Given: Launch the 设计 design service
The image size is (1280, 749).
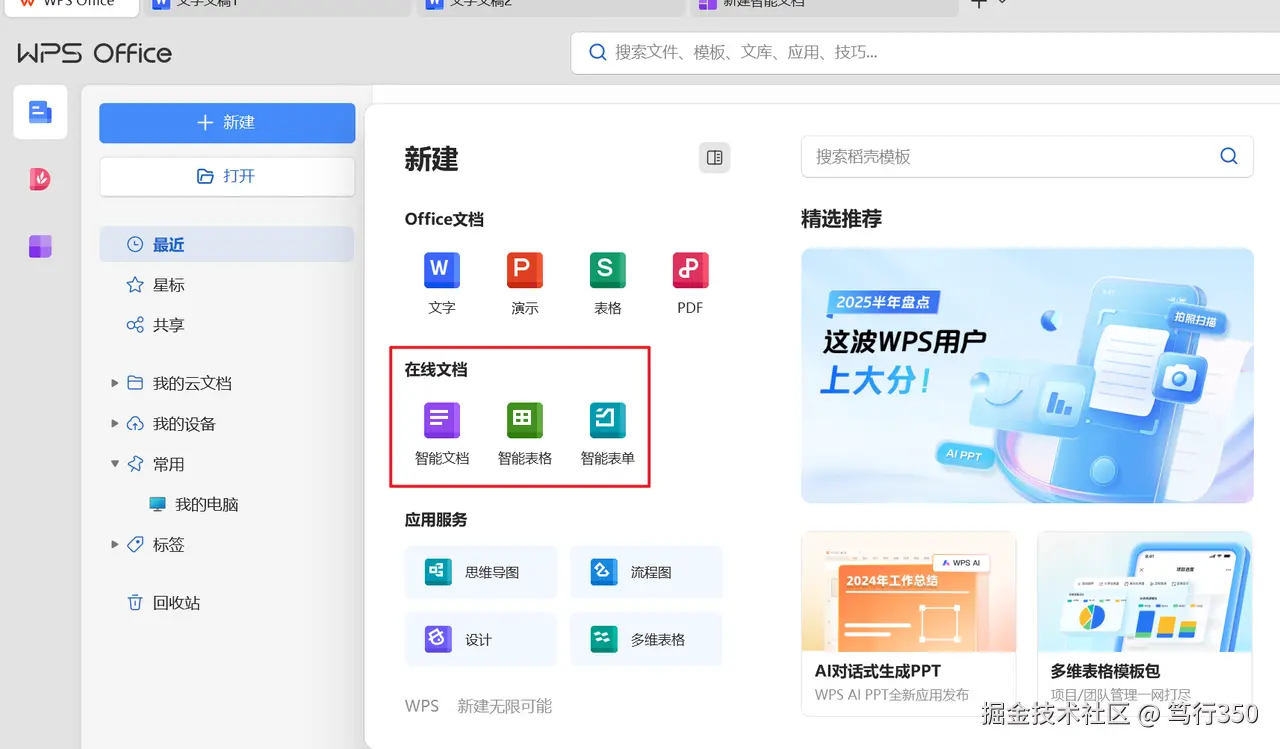Looking at the screenshot, I should (481, 639).
